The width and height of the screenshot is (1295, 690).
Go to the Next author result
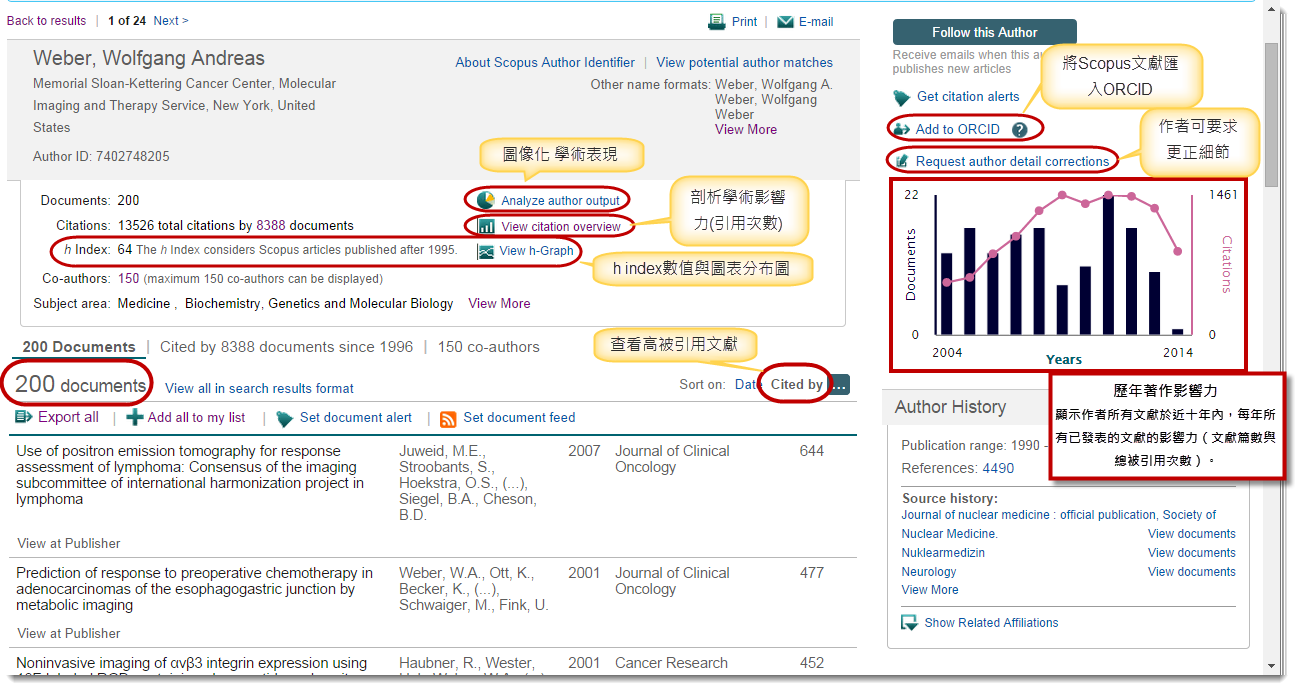[x=171, y=20]
